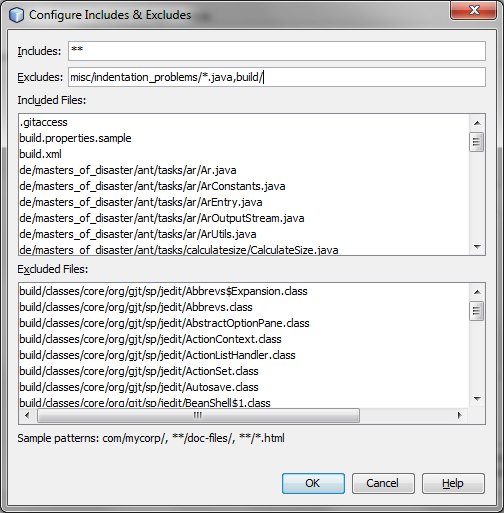The image size is (504, 513).
Task: Click the Included Files scroll down arrow
Action: click(477, 247)
